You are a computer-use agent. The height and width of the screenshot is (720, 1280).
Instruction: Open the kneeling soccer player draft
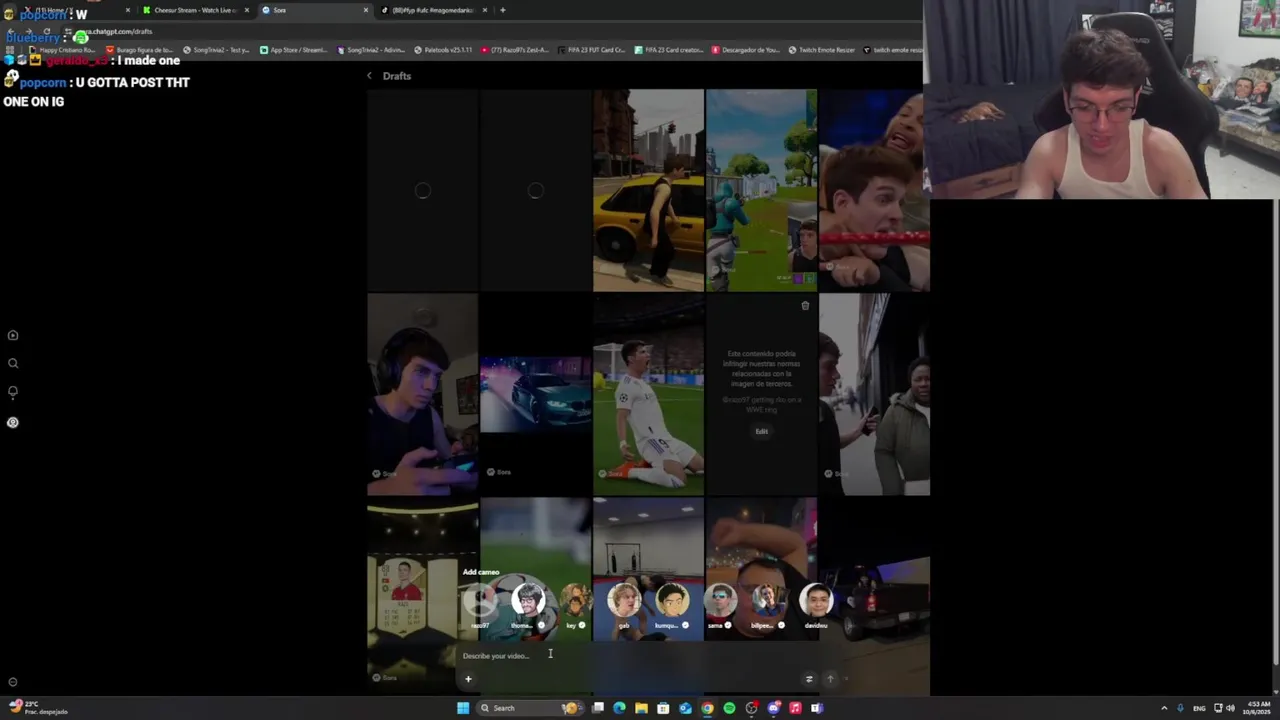(x=648, y=394)
